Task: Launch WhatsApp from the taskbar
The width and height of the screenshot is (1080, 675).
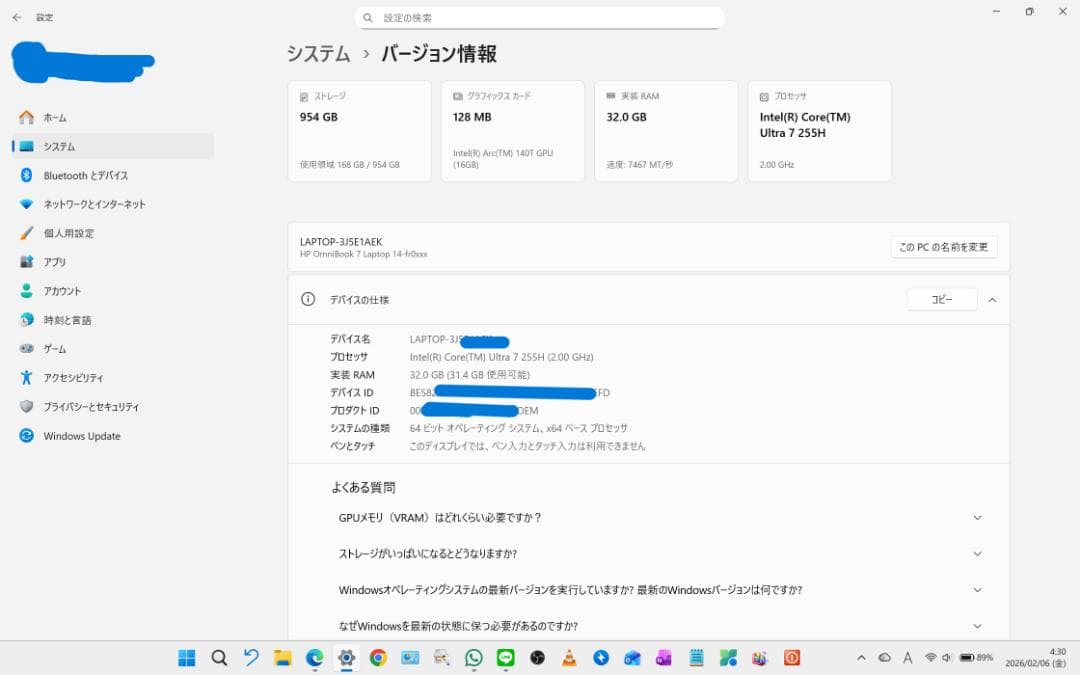Action: coord(473,658)
